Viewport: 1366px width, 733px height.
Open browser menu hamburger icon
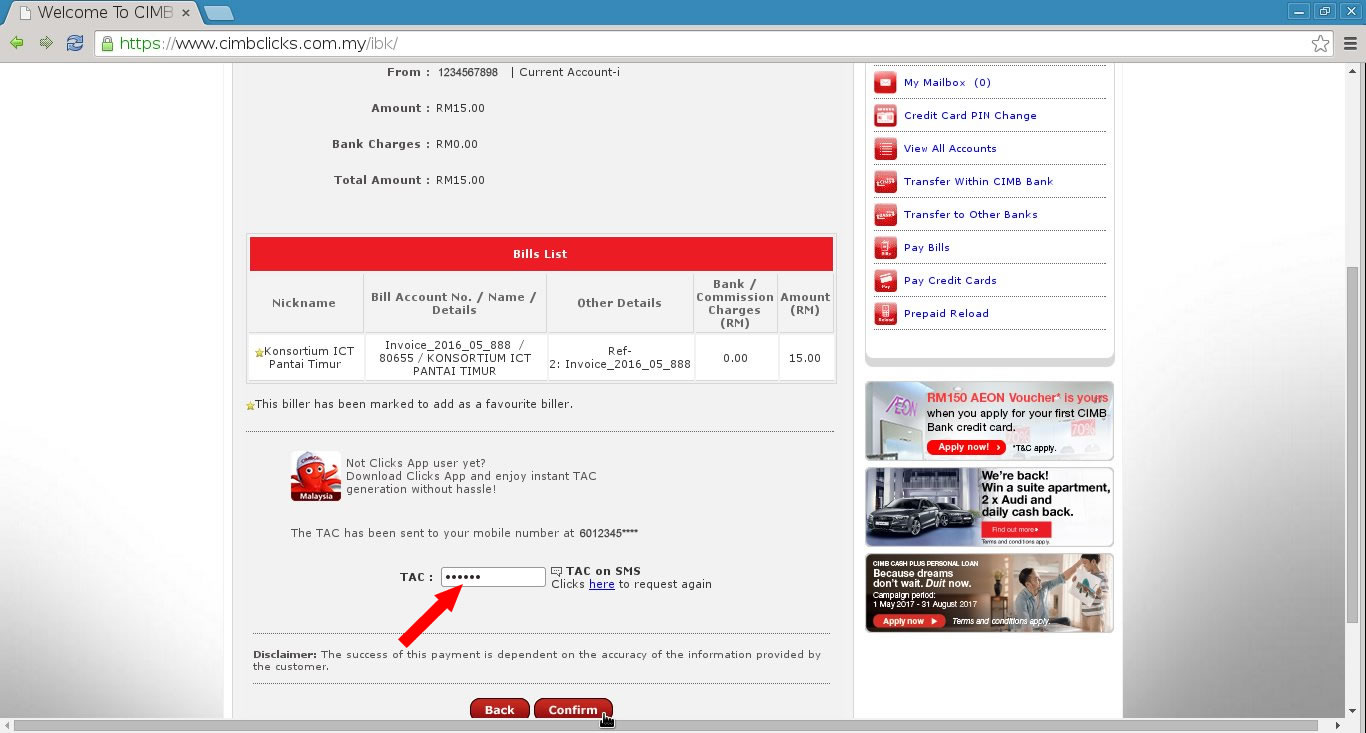tap(1349, 43)
